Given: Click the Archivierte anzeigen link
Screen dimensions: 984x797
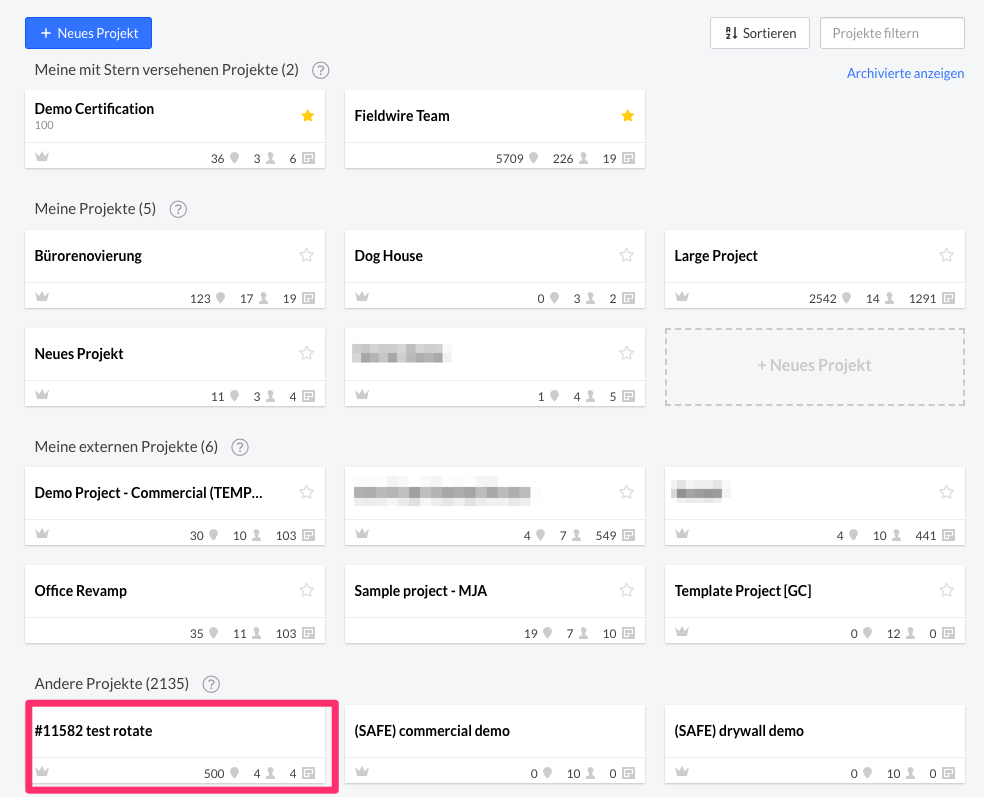Looking at the screenshot, I should point(905,73).
